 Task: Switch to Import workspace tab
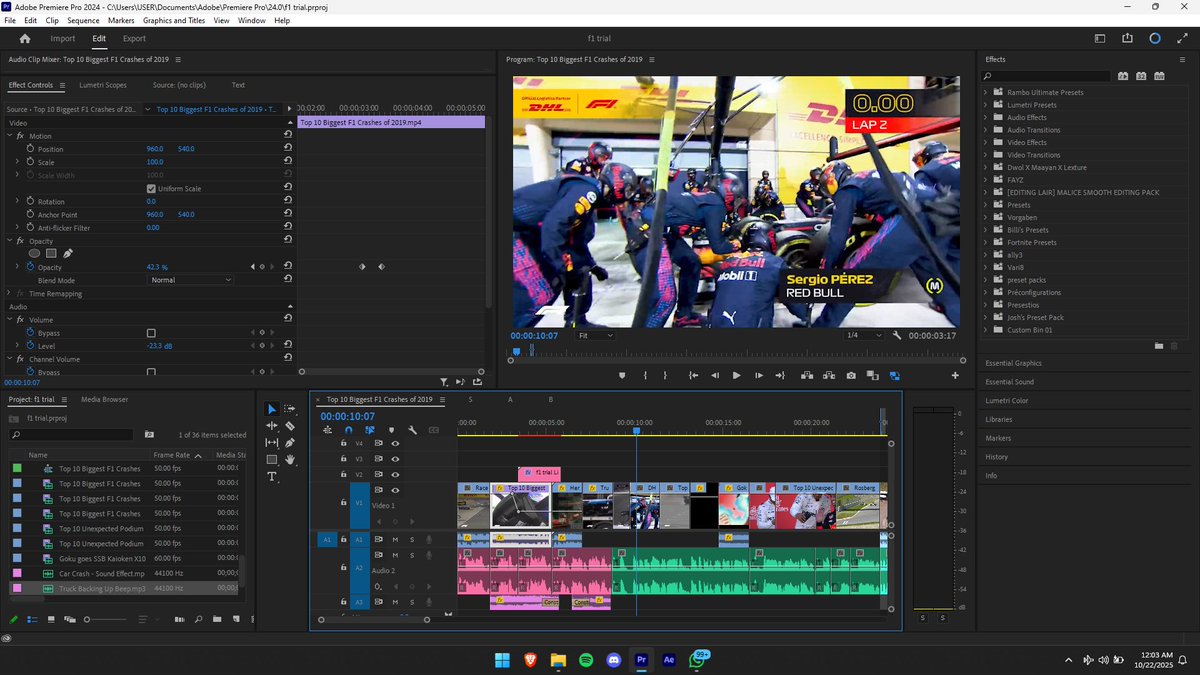point(63,38)
